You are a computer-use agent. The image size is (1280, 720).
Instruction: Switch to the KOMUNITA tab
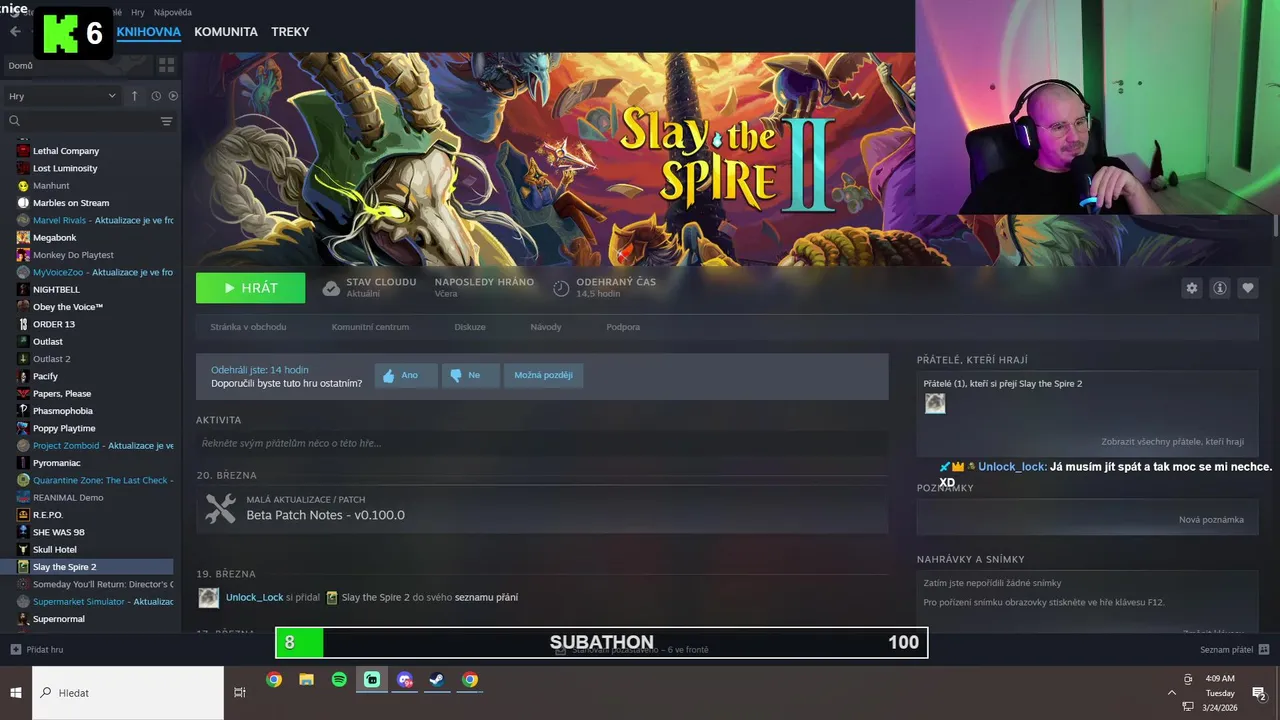[226, 32]
